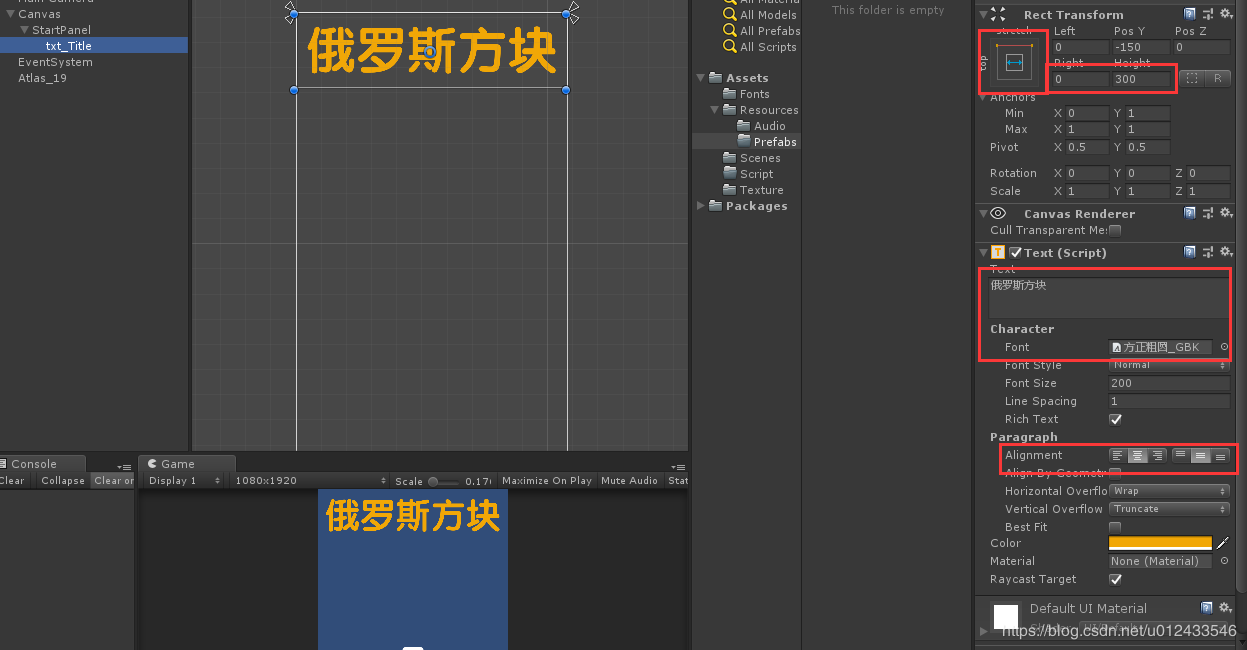
Task: Open Canvas Renderer preset selector icon
Action: coord(1208,213)
